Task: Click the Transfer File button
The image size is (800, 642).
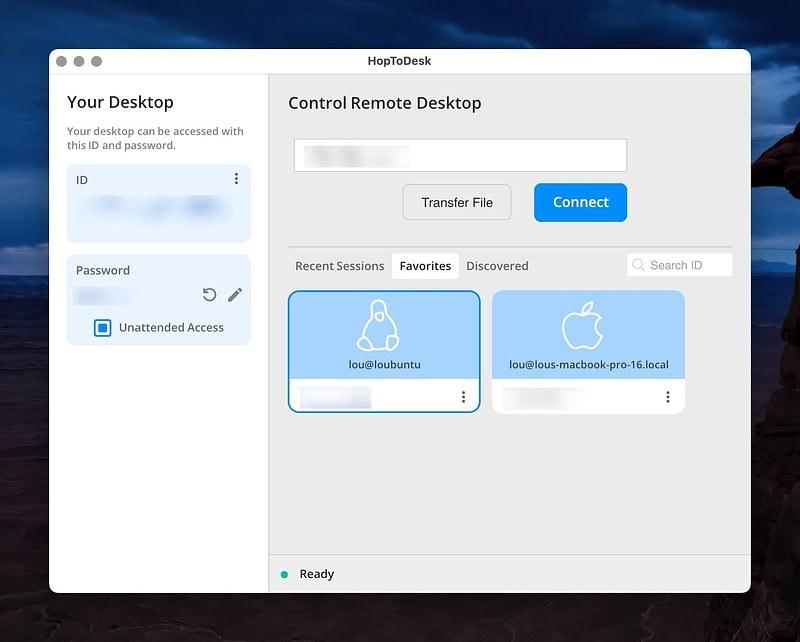Action: coord(457,203)
